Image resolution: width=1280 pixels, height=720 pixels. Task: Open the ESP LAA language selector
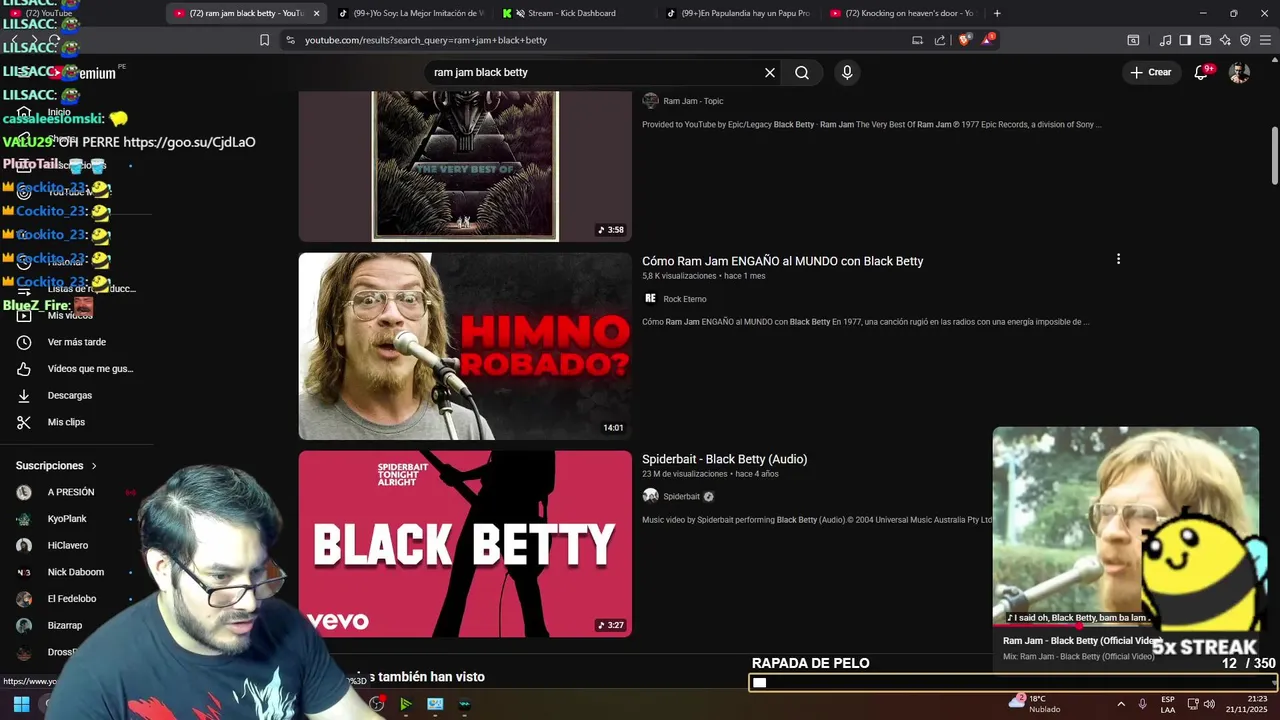pyautogui.click(x=1168, y=704)
